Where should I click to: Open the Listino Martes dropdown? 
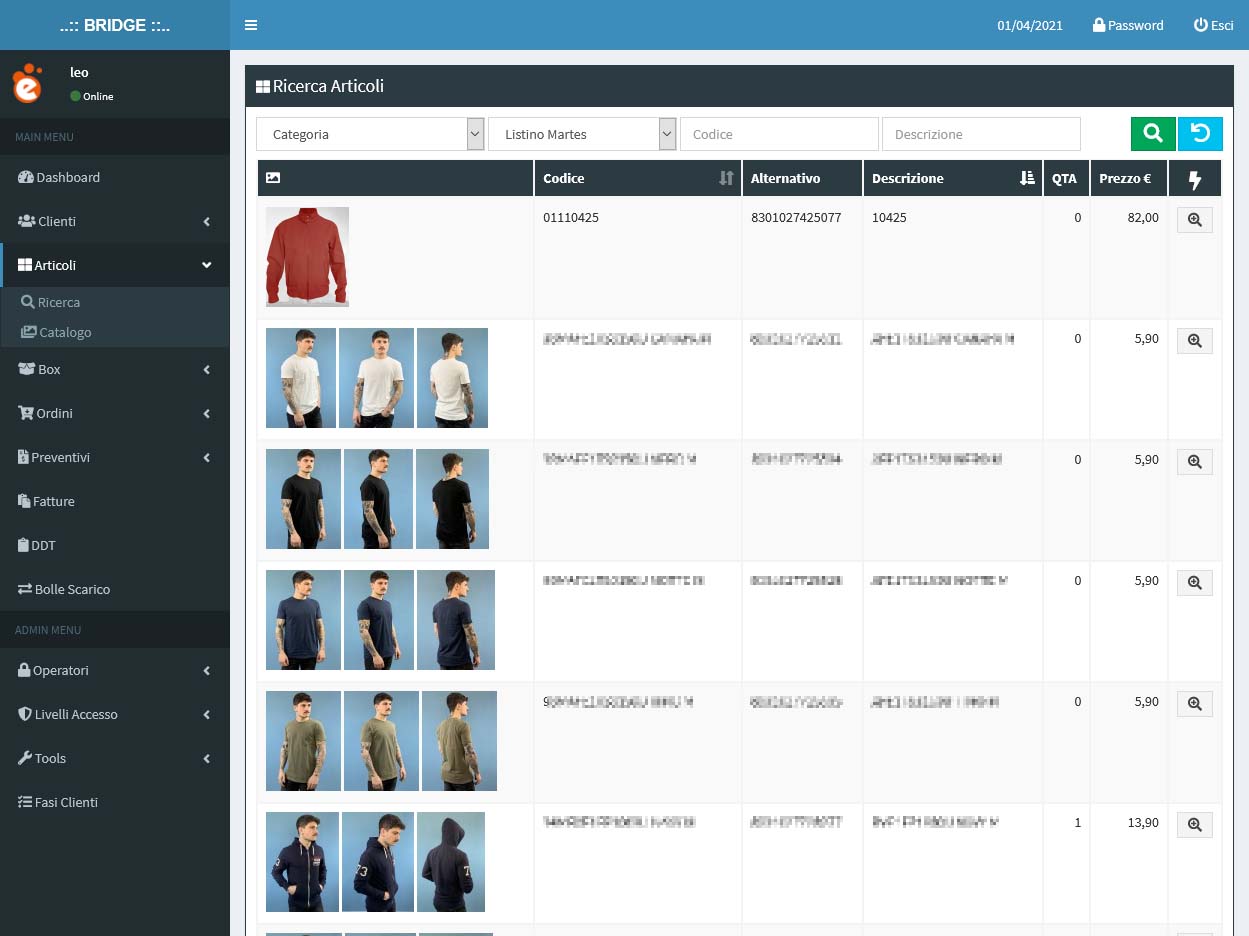coord(583,134)
